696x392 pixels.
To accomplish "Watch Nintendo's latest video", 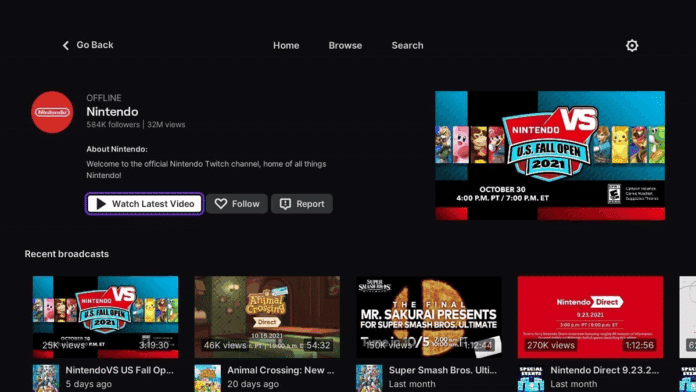I will pyautogui.click(x=145, y=204).
